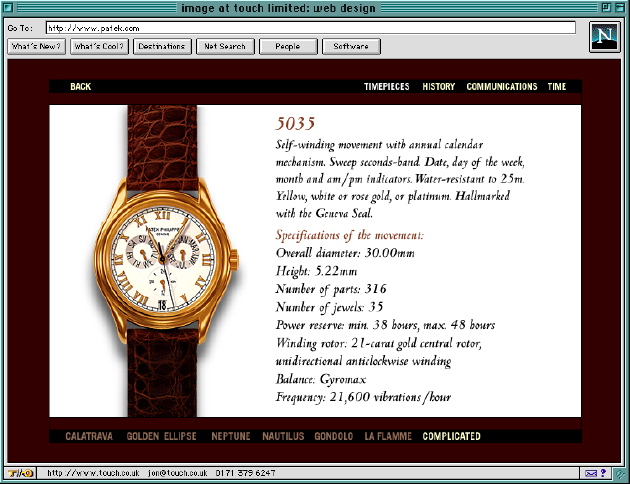Open the HISTORY section
This screenshot has width=630, height=484.
[438, 86]
